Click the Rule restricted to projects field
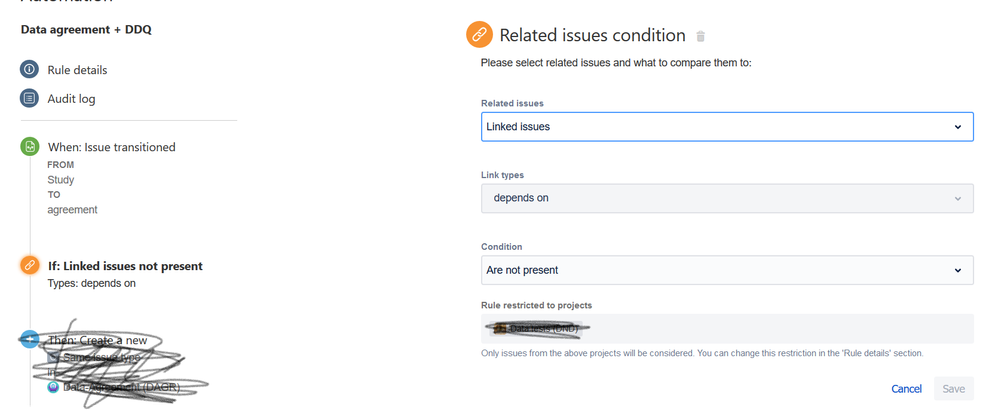The image size is (998, 410). click(727, 329)
